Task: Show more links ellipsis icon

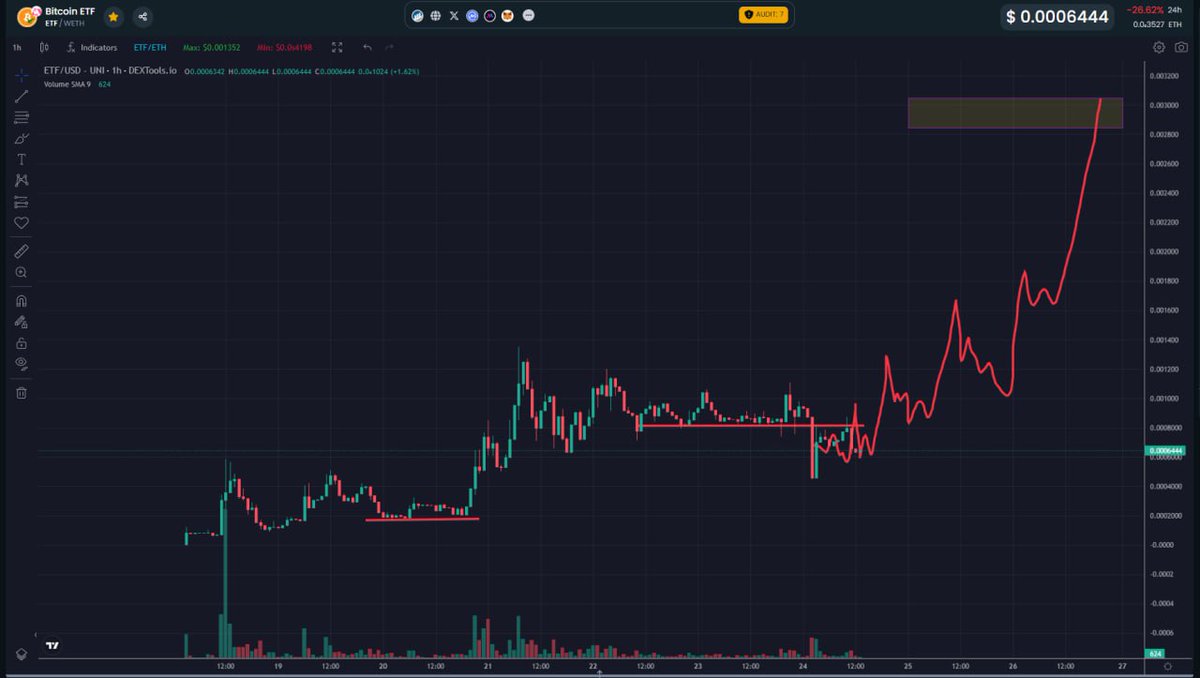Action: (x=528, y=15)
